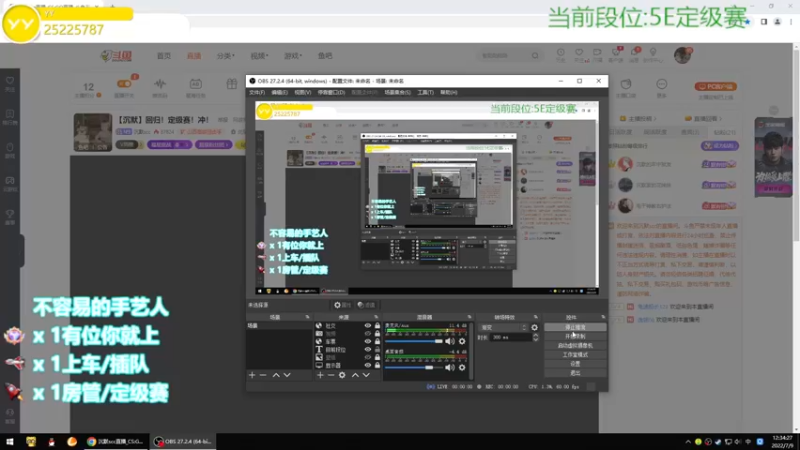Adjust the desktop audio volume slider

pyautogui.click(x=414, y=367)
